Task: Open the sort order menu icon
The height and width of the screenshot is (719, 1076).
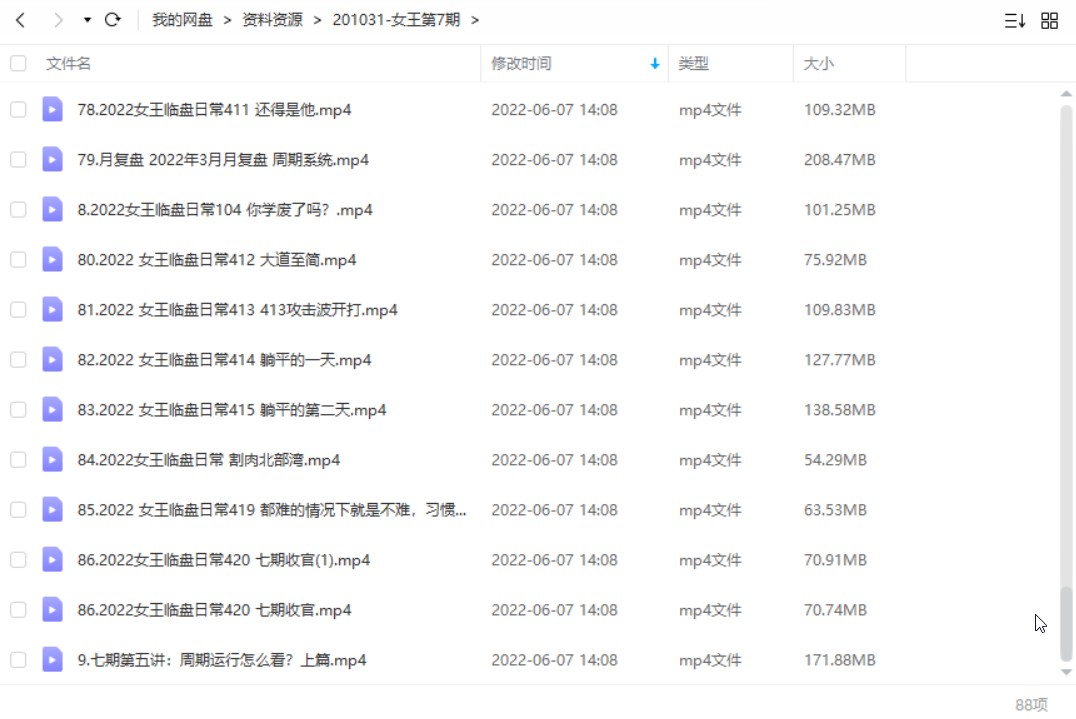Action: 1015,21
